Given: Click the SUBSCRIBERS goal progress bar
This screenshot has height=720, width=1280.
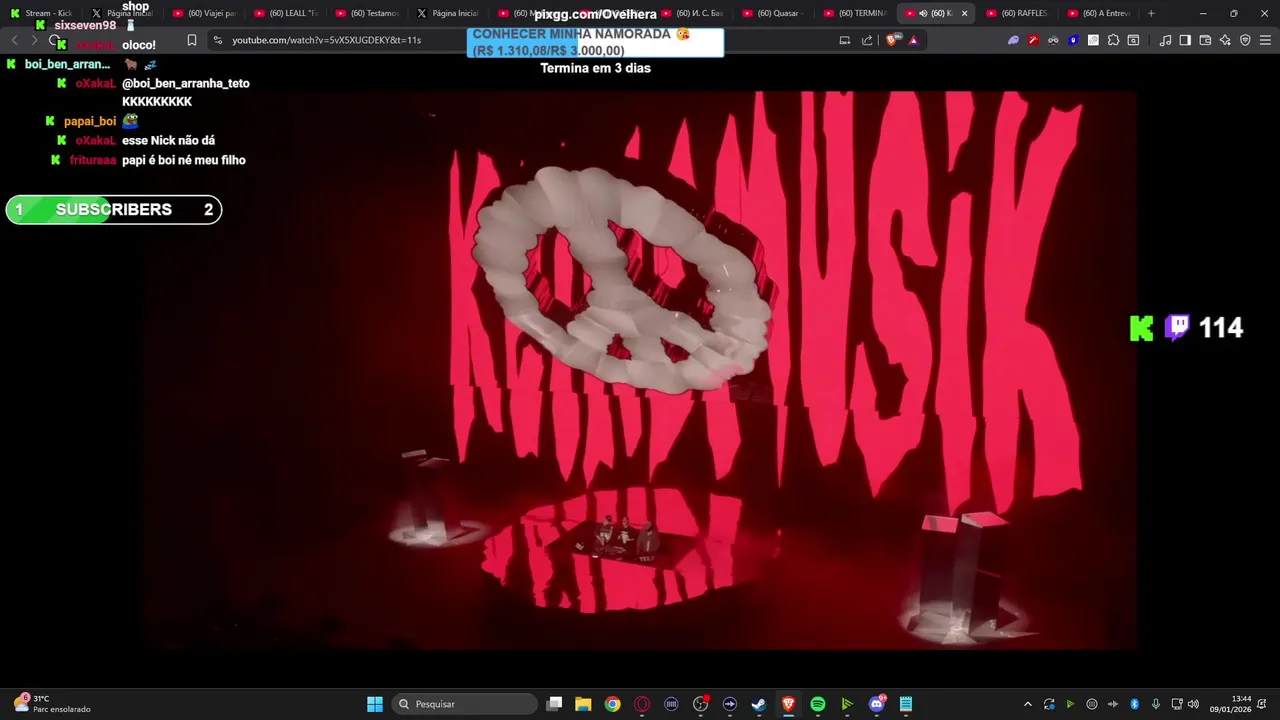Looking at the screenshot, I should [114, 209].
